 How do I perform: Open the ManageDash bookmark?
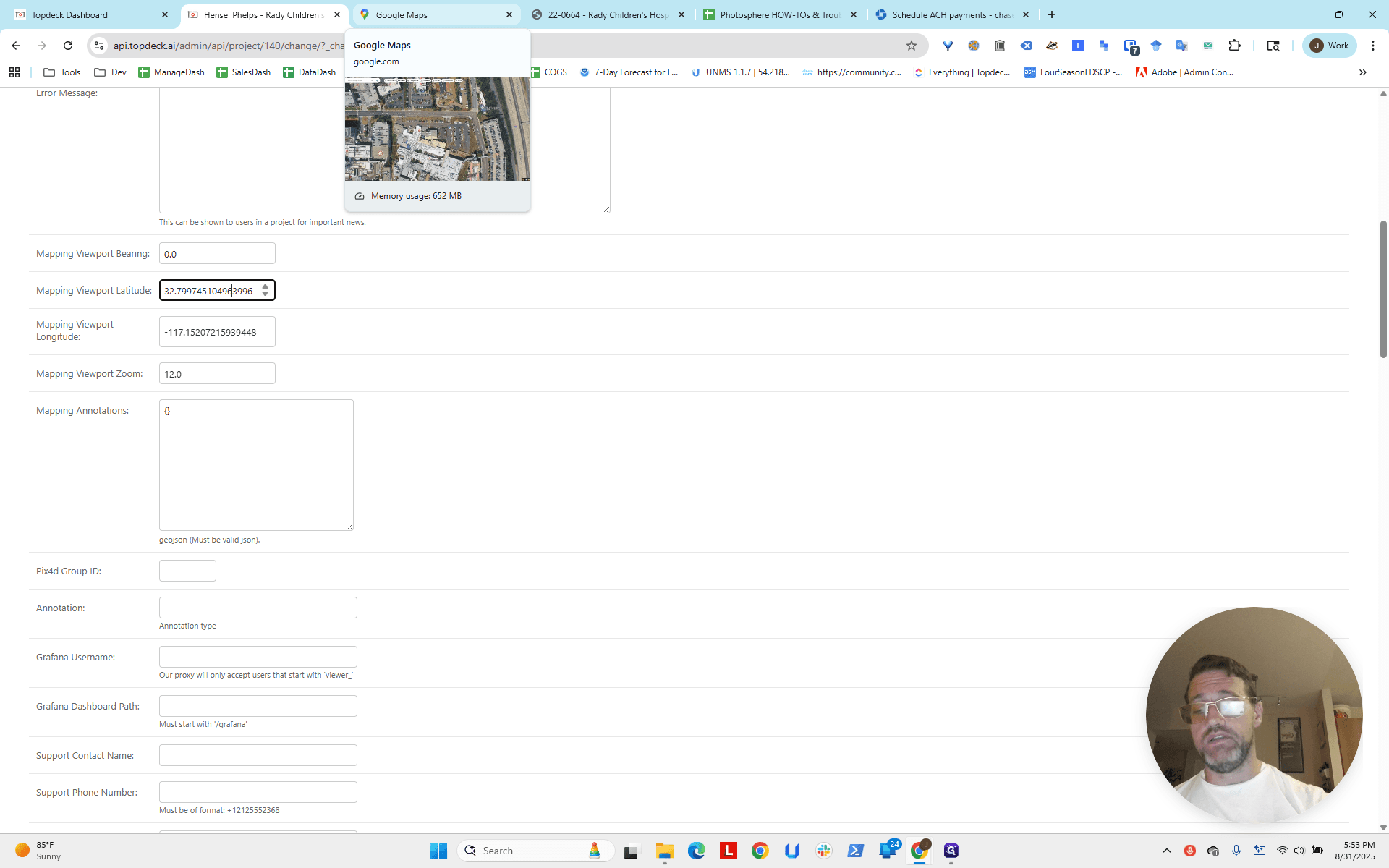(171, 72)
